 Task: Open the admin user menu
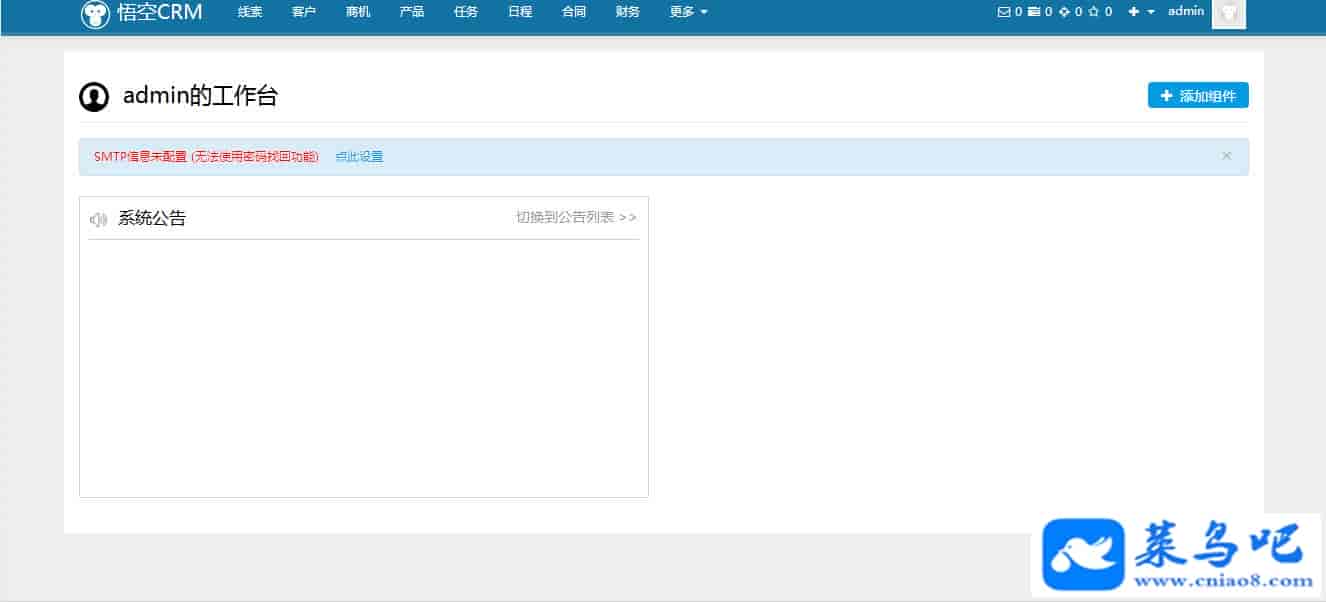(x=1186, y=12)
